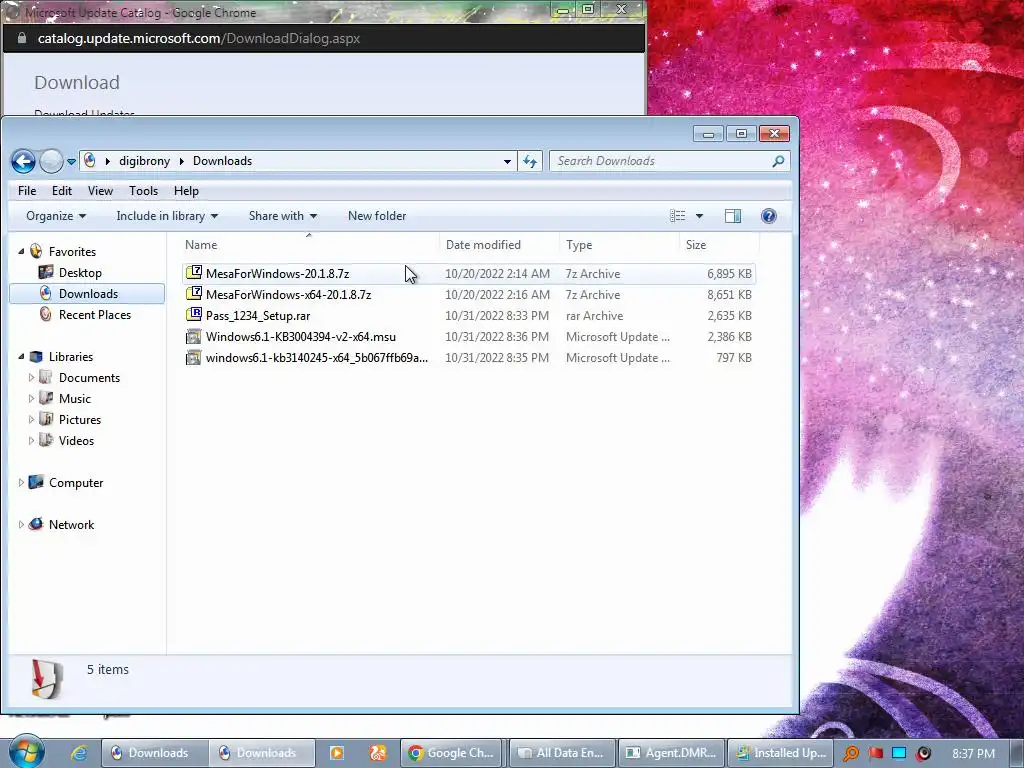Click the magnifier icon in Search Downloads
Image resolution: width=1024 pixels, height=768 pixels.
[x=778, y=161]
